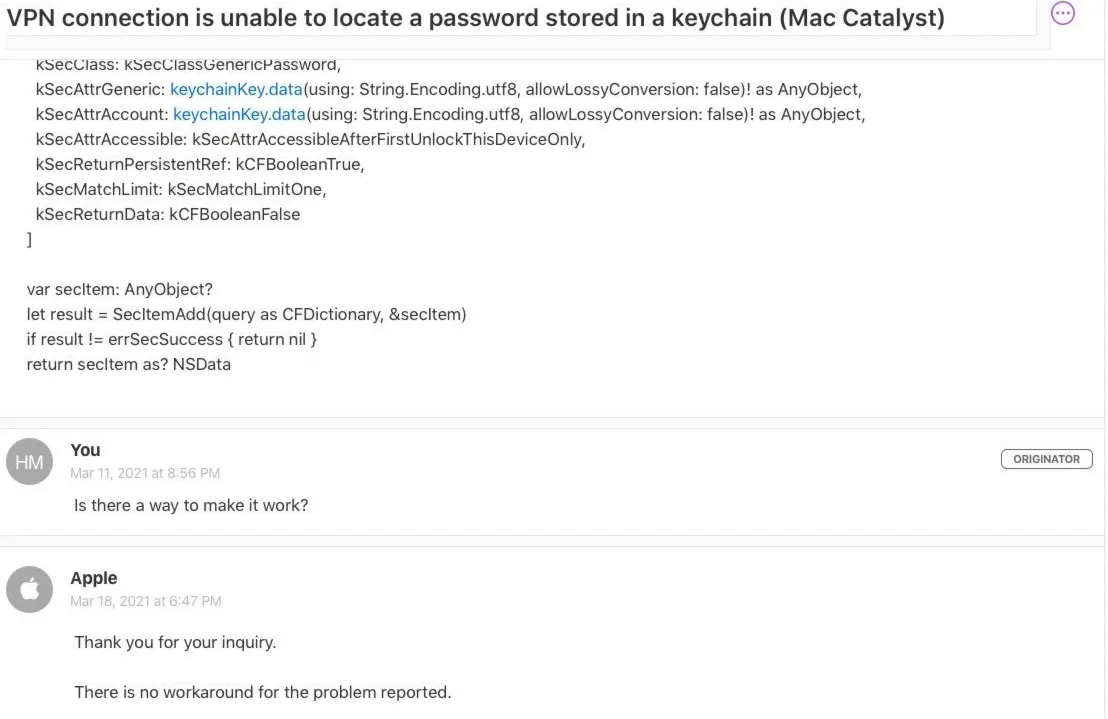Click the "var secItem: AnyObject?" line

[x=119, y=289]
